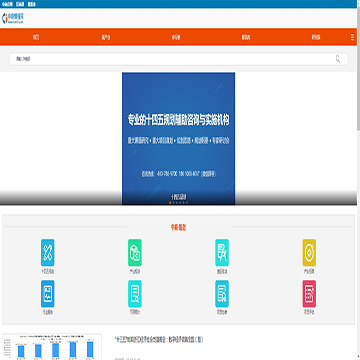Click the carousel caption under the banner
This screenshot has height=360, width=360.
click(x=178, y=196)
